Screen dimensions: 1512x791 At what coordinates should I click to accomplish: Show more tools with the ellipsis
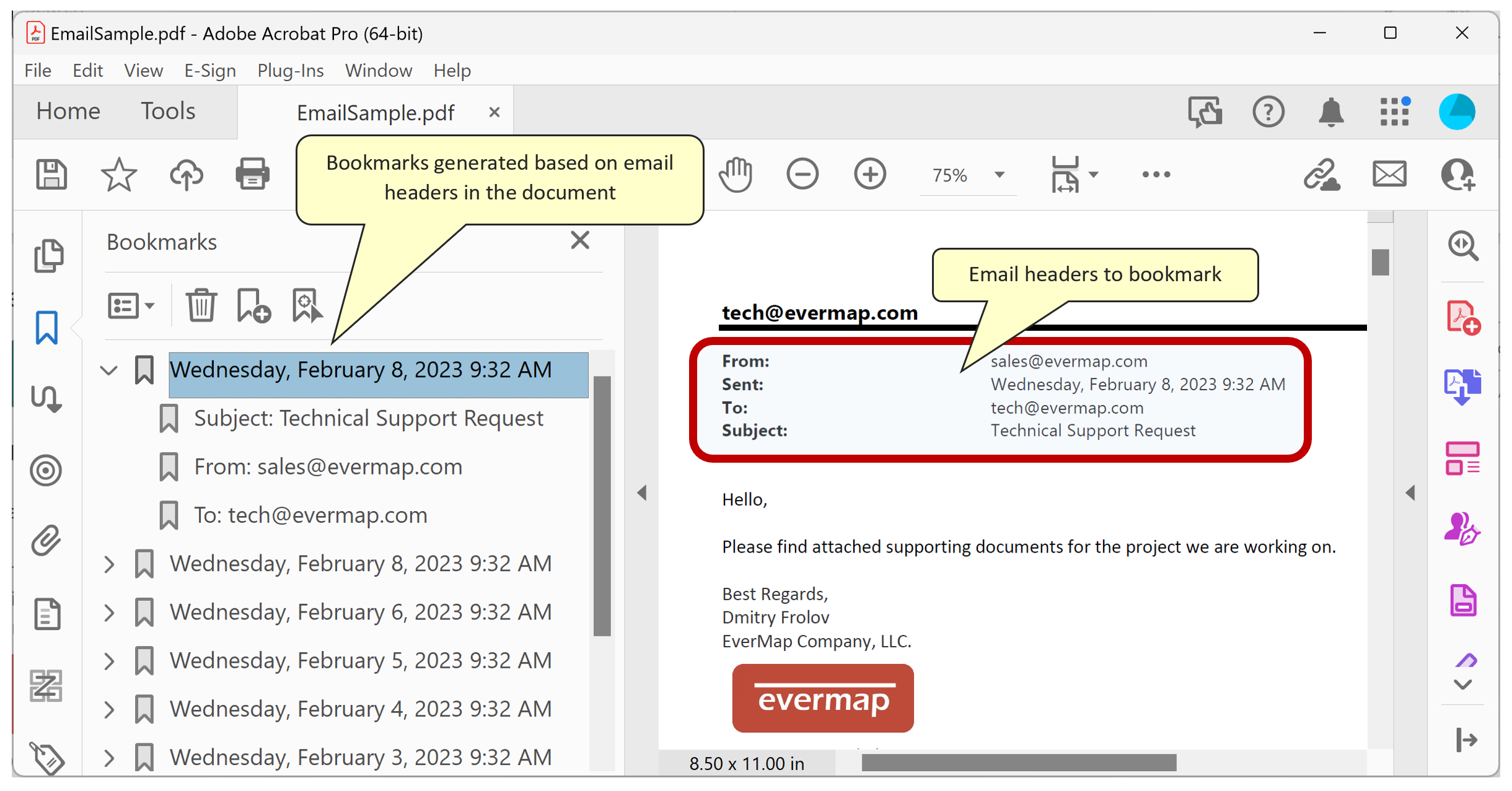pyautogui.click(x=1156, y=175)
